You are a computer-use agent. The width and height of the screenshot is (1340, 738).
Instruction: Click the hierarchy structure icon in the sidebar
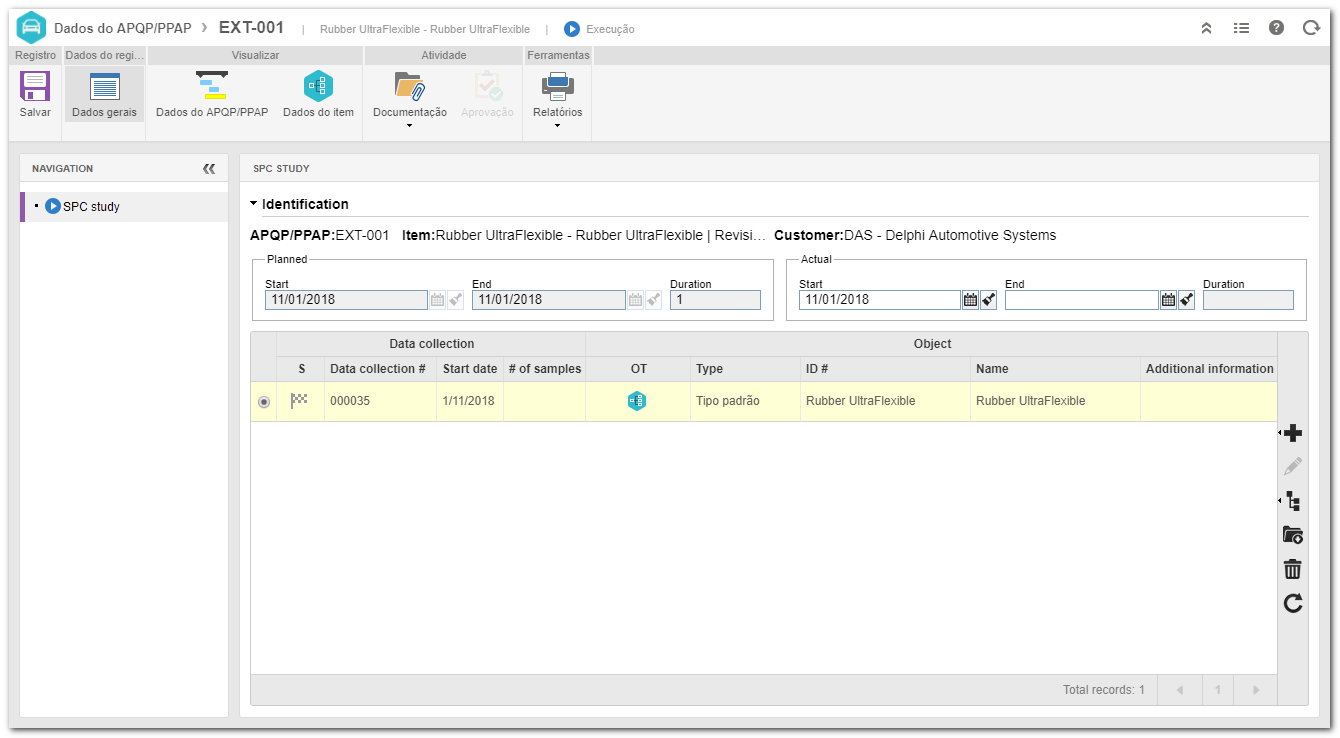click(x=1293, y=501)
